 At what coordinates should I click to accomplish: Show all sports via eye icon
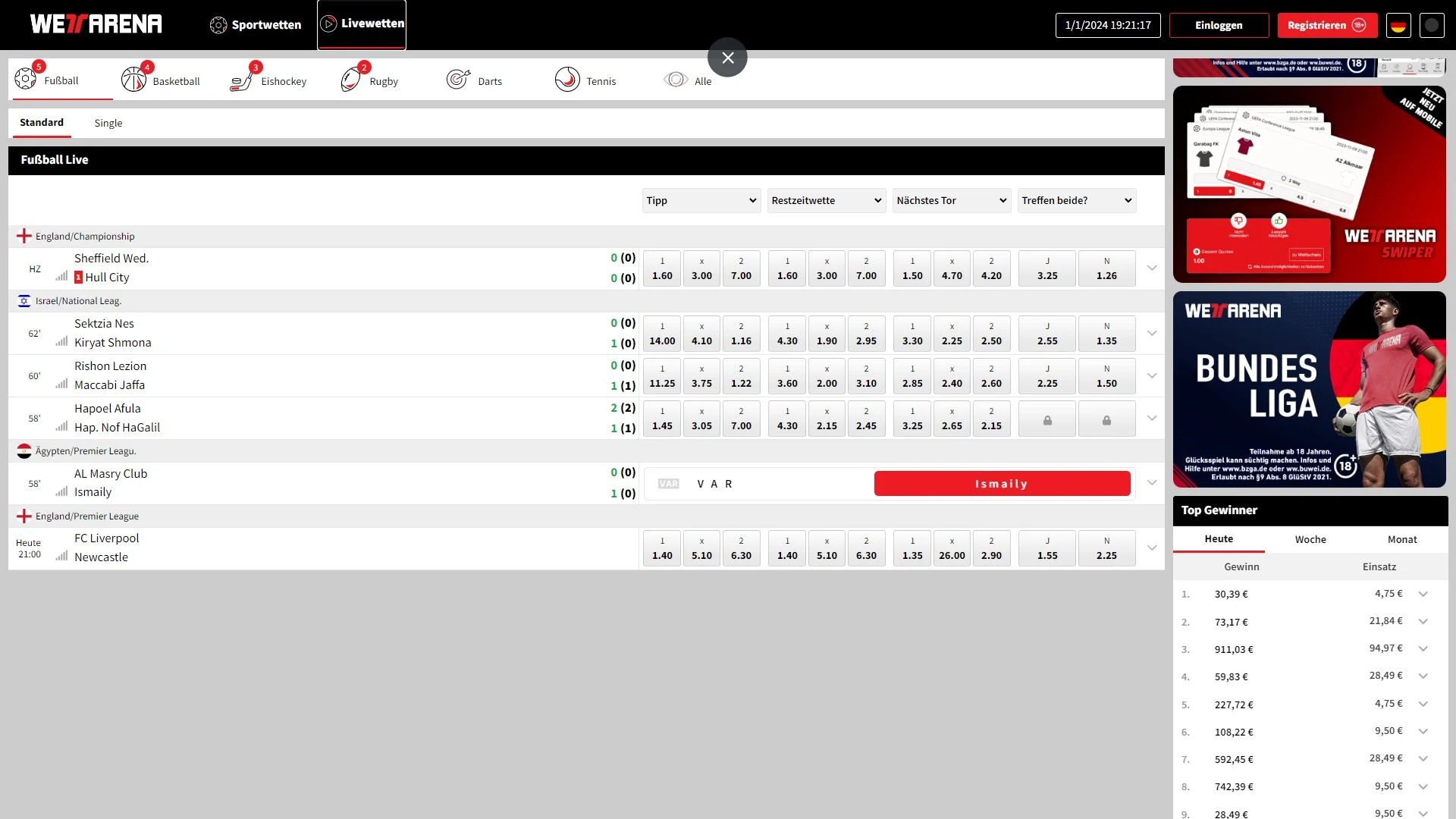pos(676,80)
